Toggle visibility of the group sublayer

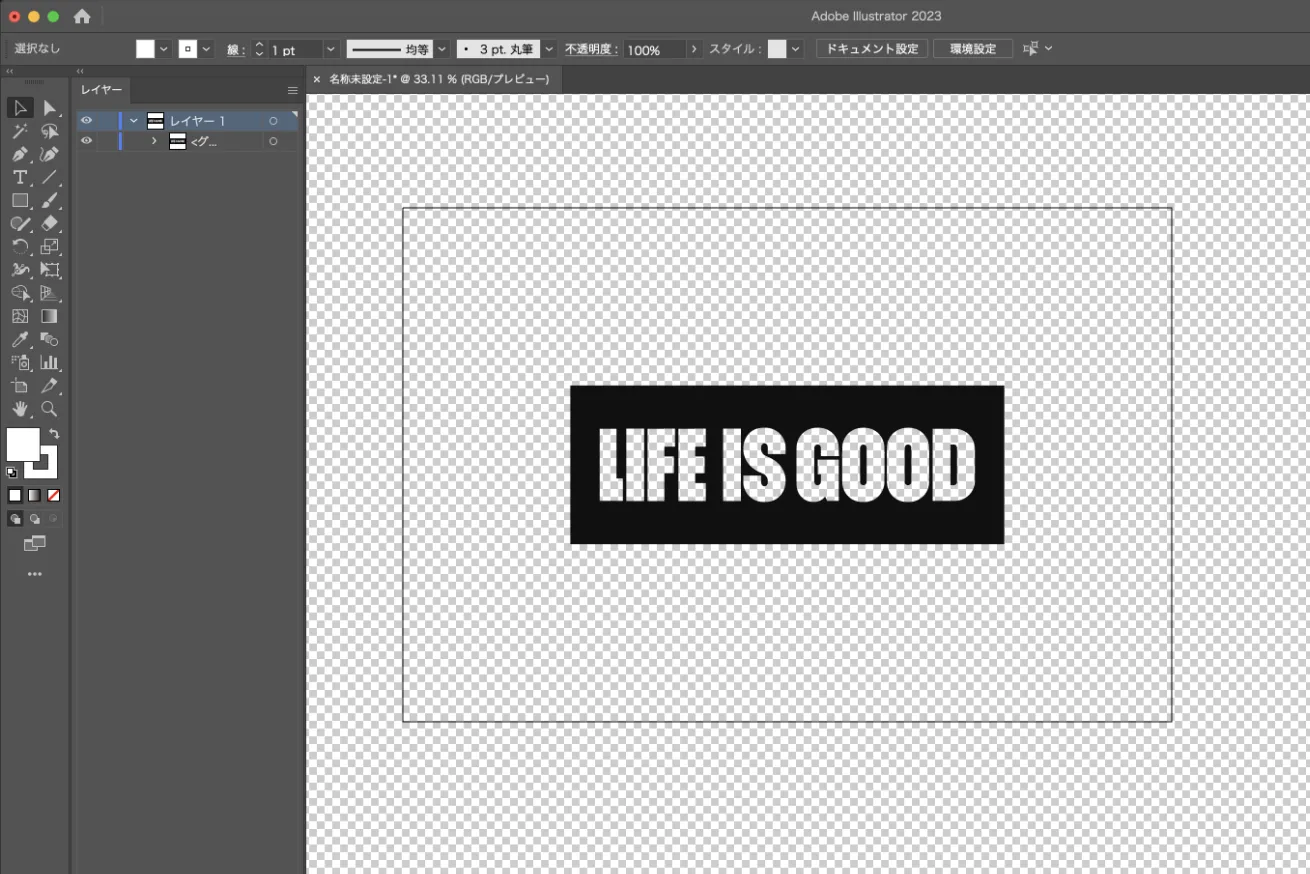coord(87,142)
